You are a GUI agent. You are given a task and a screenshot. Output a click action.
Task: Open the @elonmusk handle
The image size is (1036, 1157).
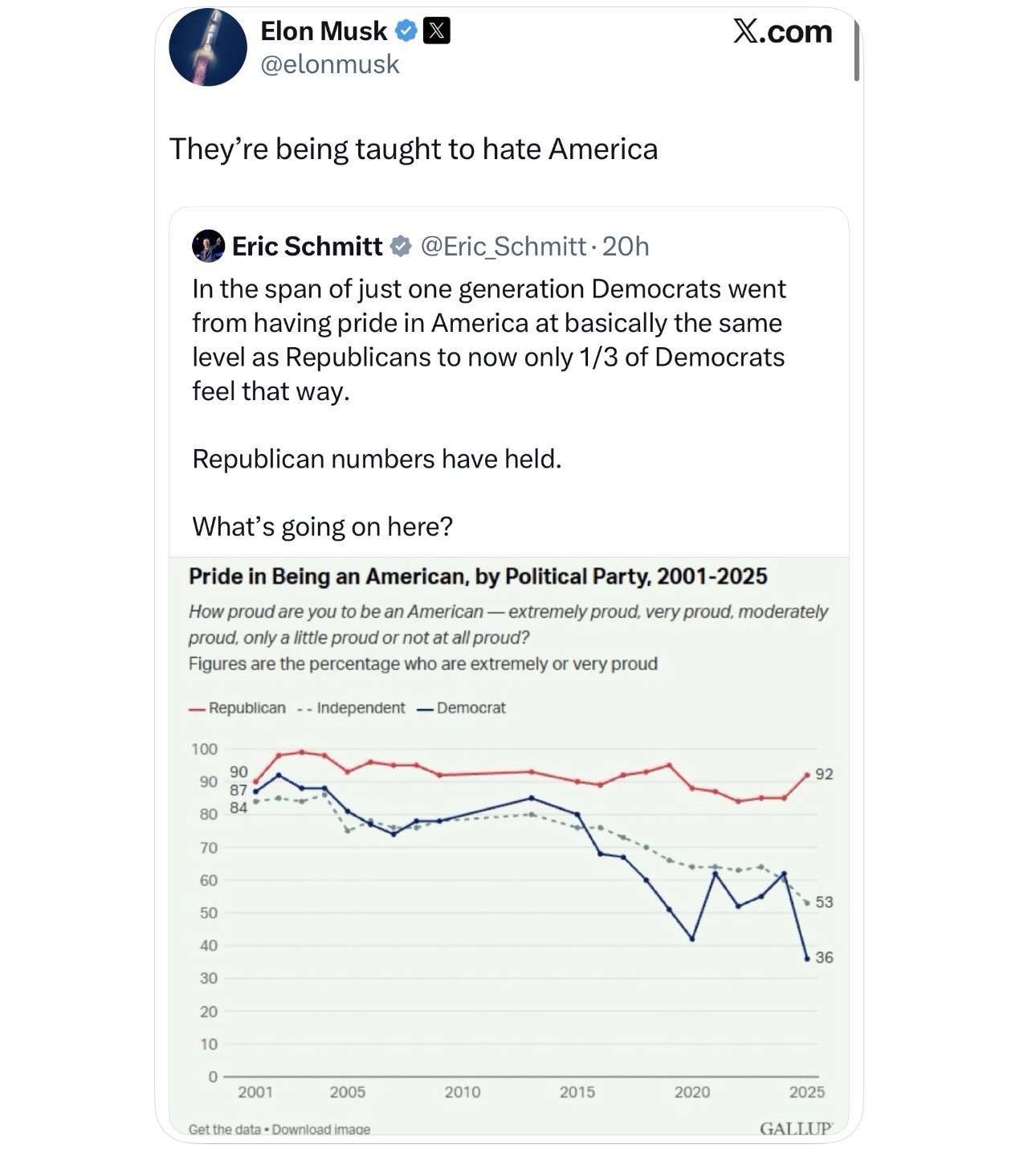pos(330,64)
